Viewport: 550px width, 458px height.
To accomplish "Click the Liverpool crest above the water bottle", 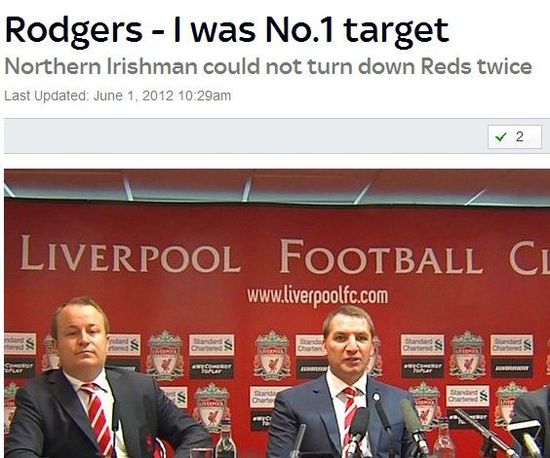I will pyautogui.click(x=212, y=407).
